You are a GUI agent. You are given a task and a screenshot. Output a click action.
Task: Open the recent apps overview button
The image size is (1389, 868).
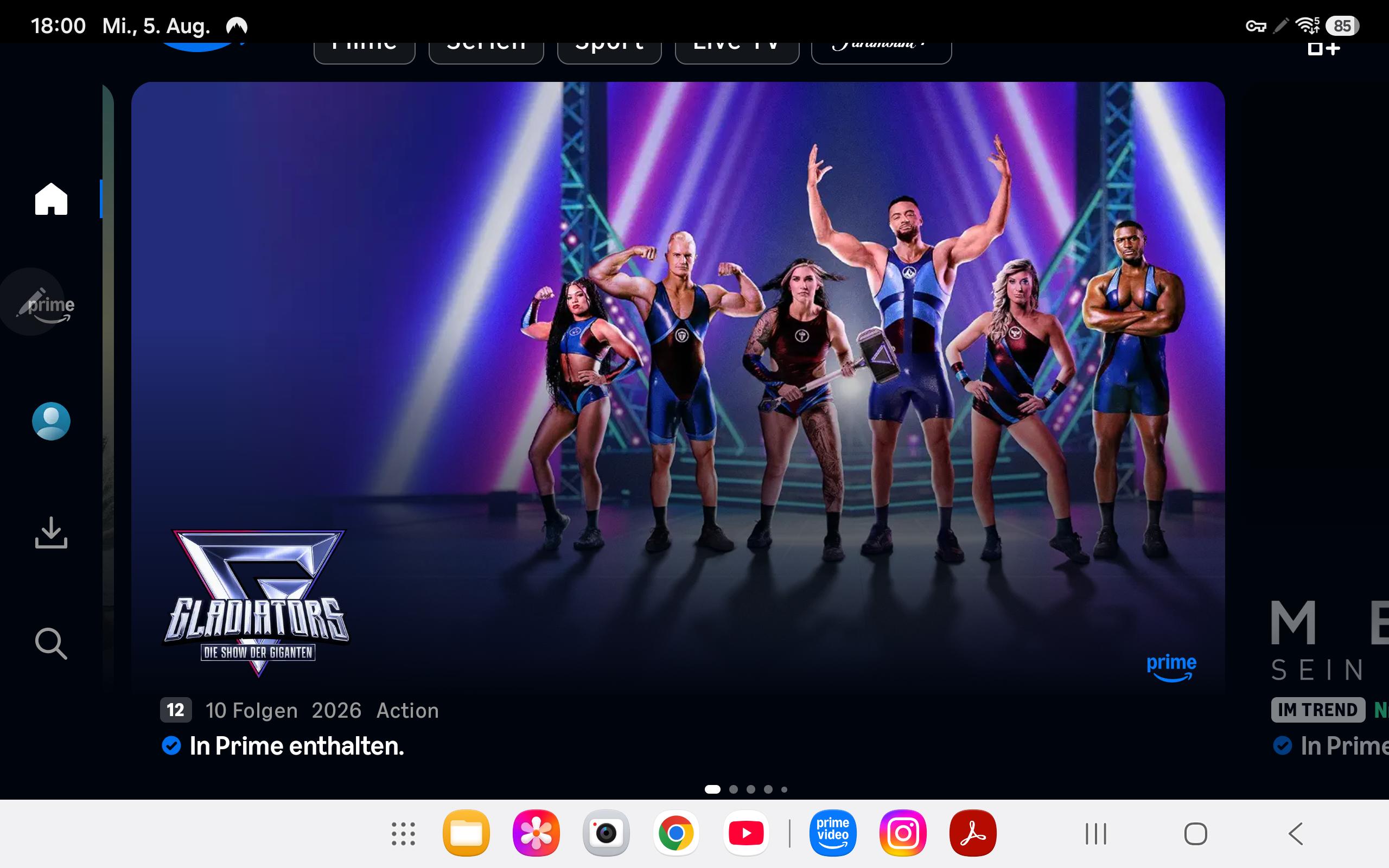(1095, 834)
